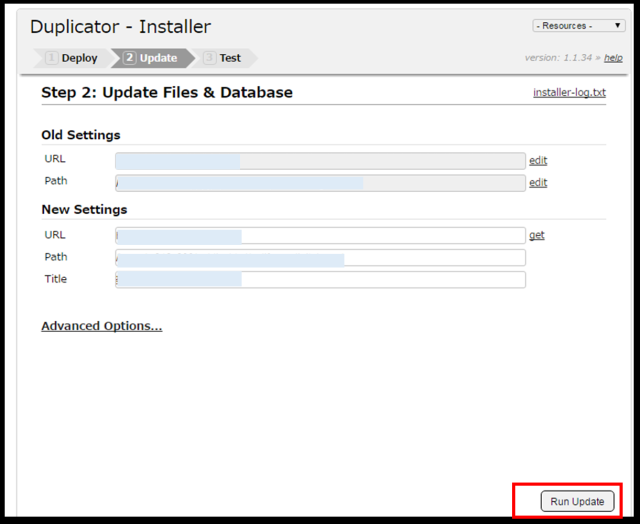Click the 'Step 2: Update Files & Database' heading
The height and width of the screenshot is (524, 640).
(167, 92)
